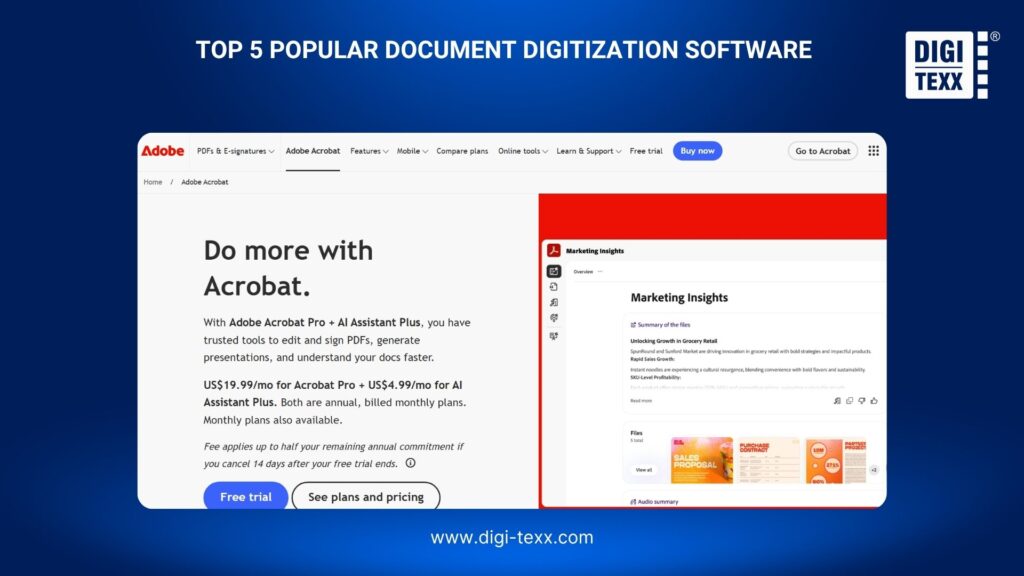The width and height of the screenshot is (1024, 576).
Task: Open the Sales Proposal file thumbnail
Action: click(702, 460)
